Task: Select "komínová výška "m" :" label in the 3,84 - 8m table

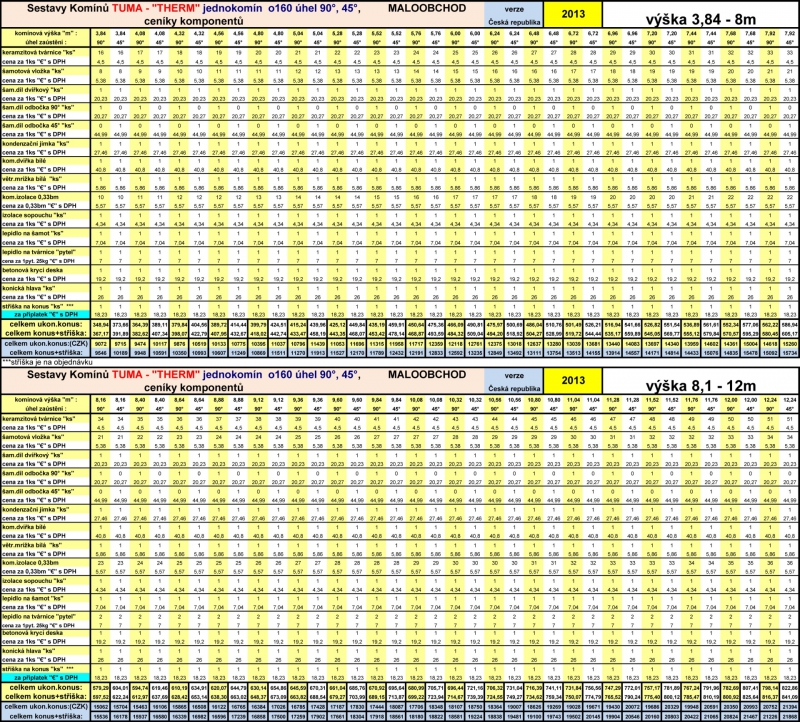Action: 45,33
